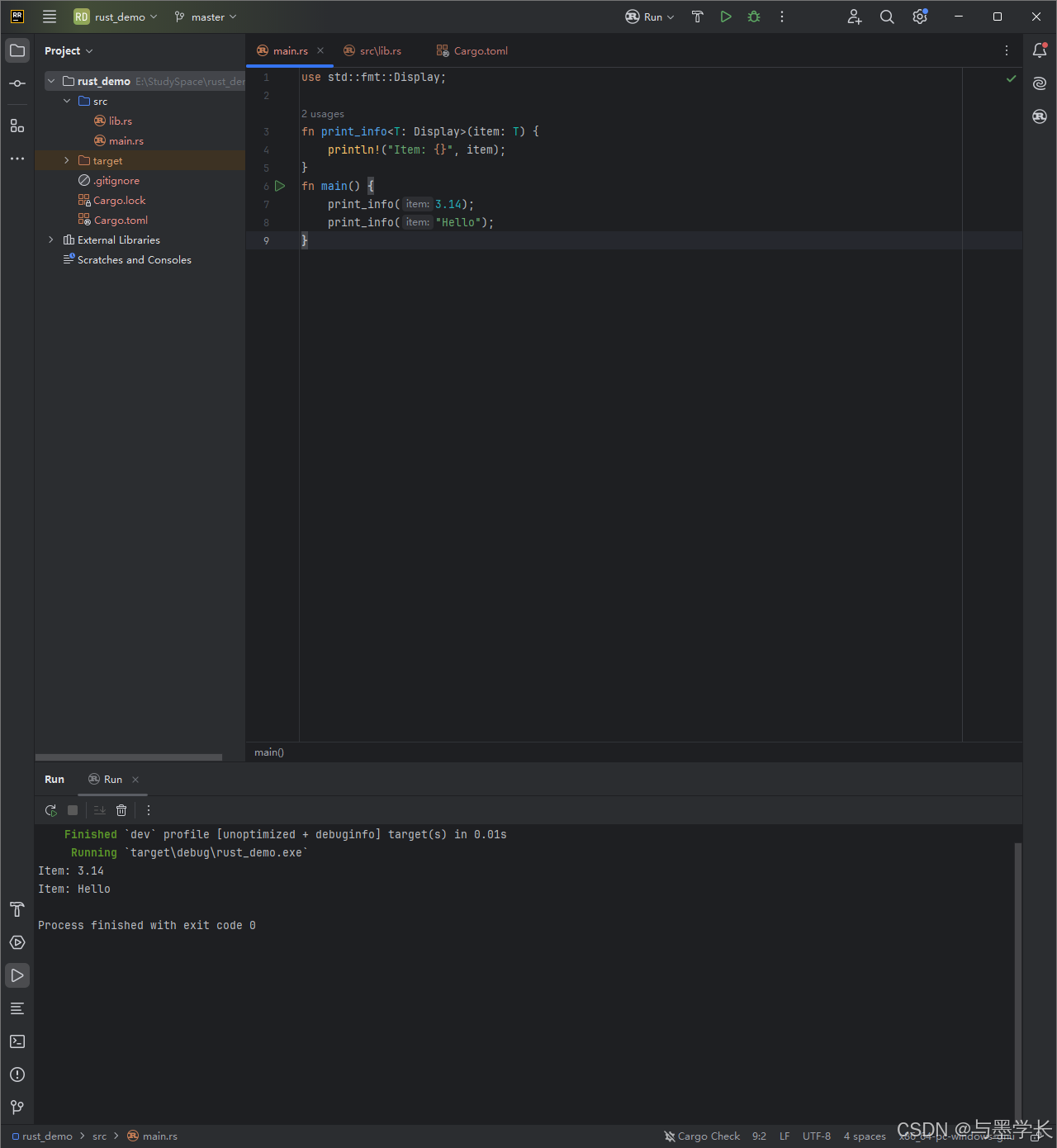Screen dimensions: 1057x1148
Task: Open Search Everywhere magnifier
Action: pos(887,17)
